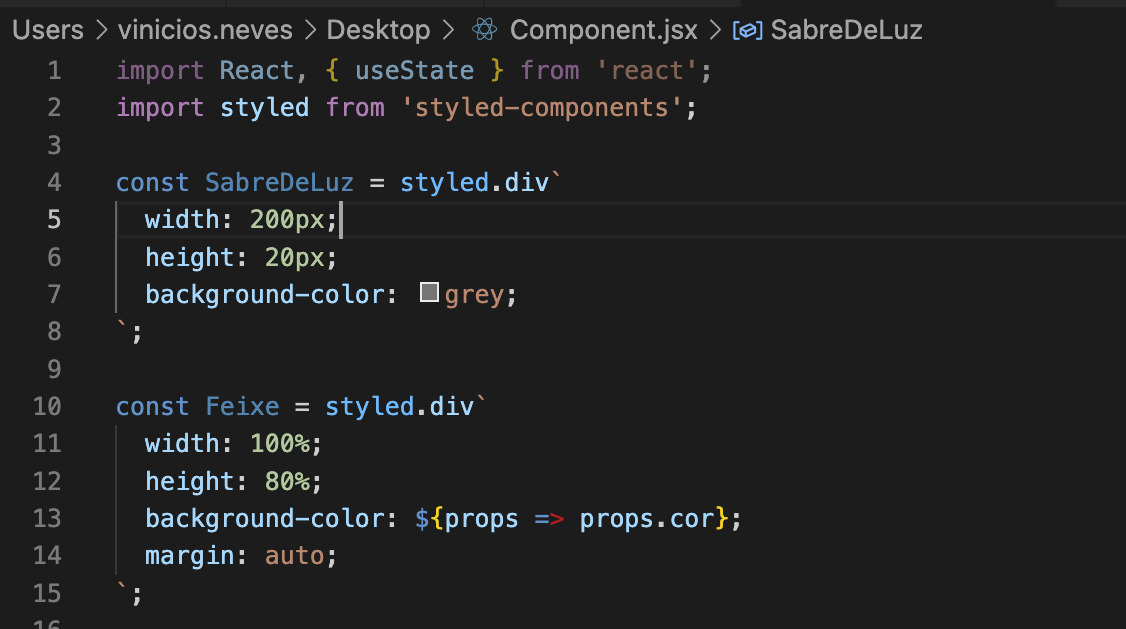The image size is (1126, 629).
Task: Expand the chevron after 'Desktop' breadcrumb
Action: 448,30
